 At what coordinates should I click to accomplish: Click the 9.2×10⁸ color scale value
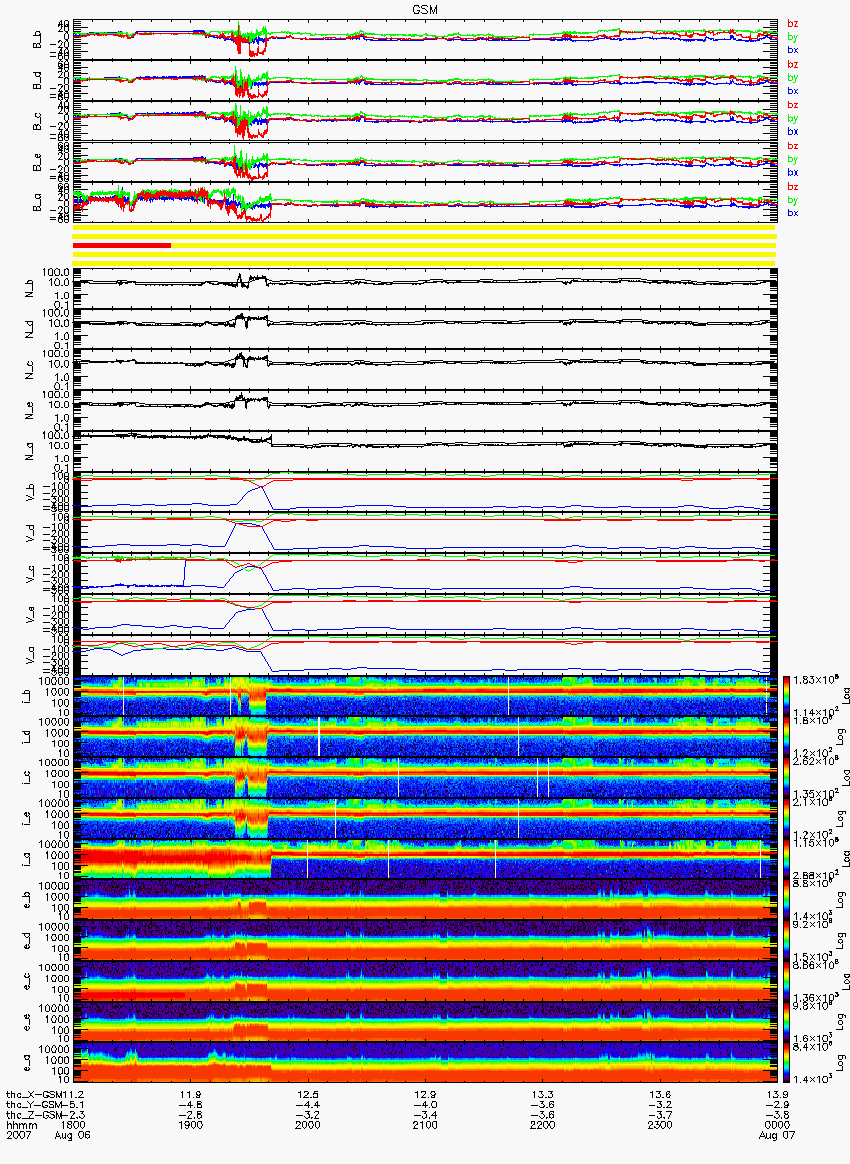pyautogui.click(x=811, y=924)
